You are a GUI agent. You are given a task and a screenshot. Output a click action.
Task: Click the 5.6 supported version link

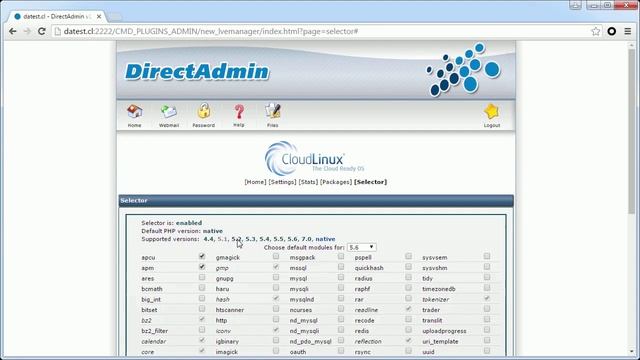tap(292, 239)
